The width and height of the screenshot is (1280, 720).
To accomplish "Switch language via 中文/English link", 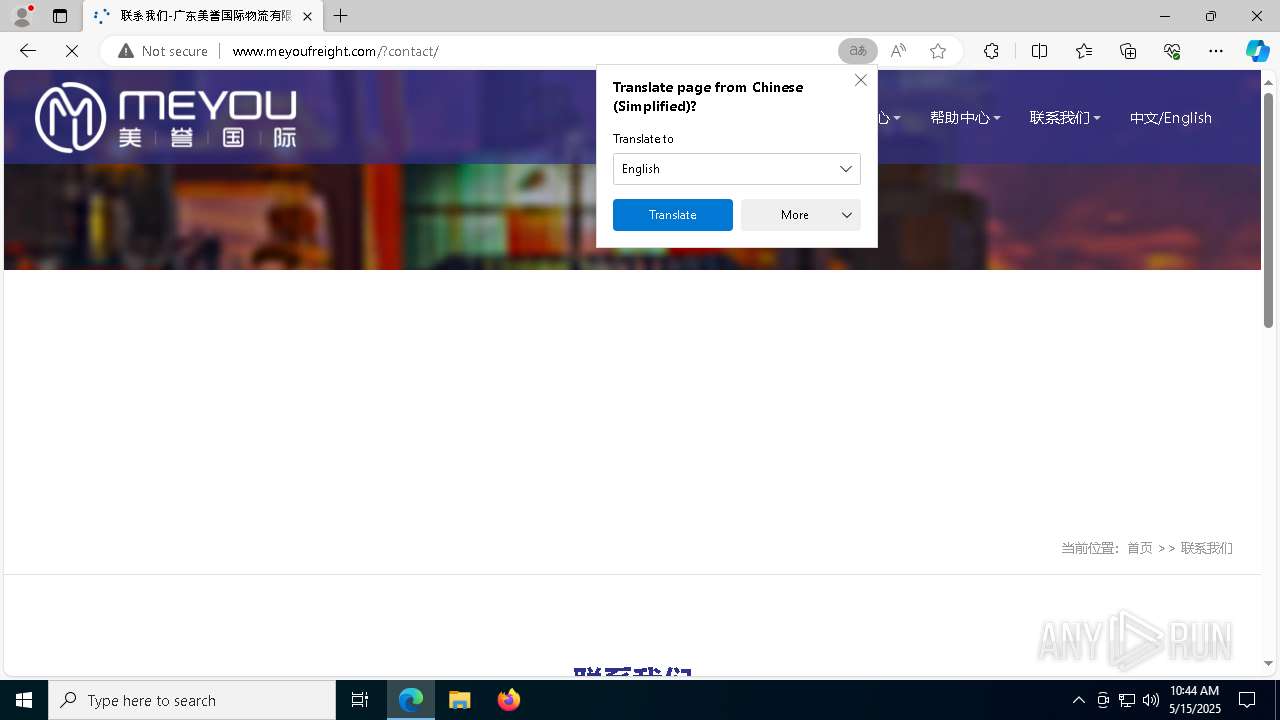I will coord(1170,118).
